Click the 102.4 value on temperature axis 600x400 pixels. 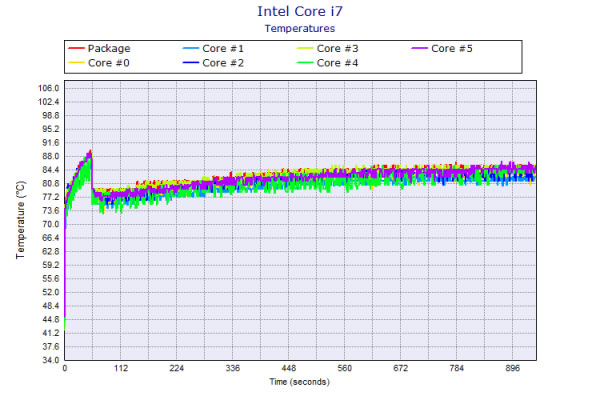[49, 102]
